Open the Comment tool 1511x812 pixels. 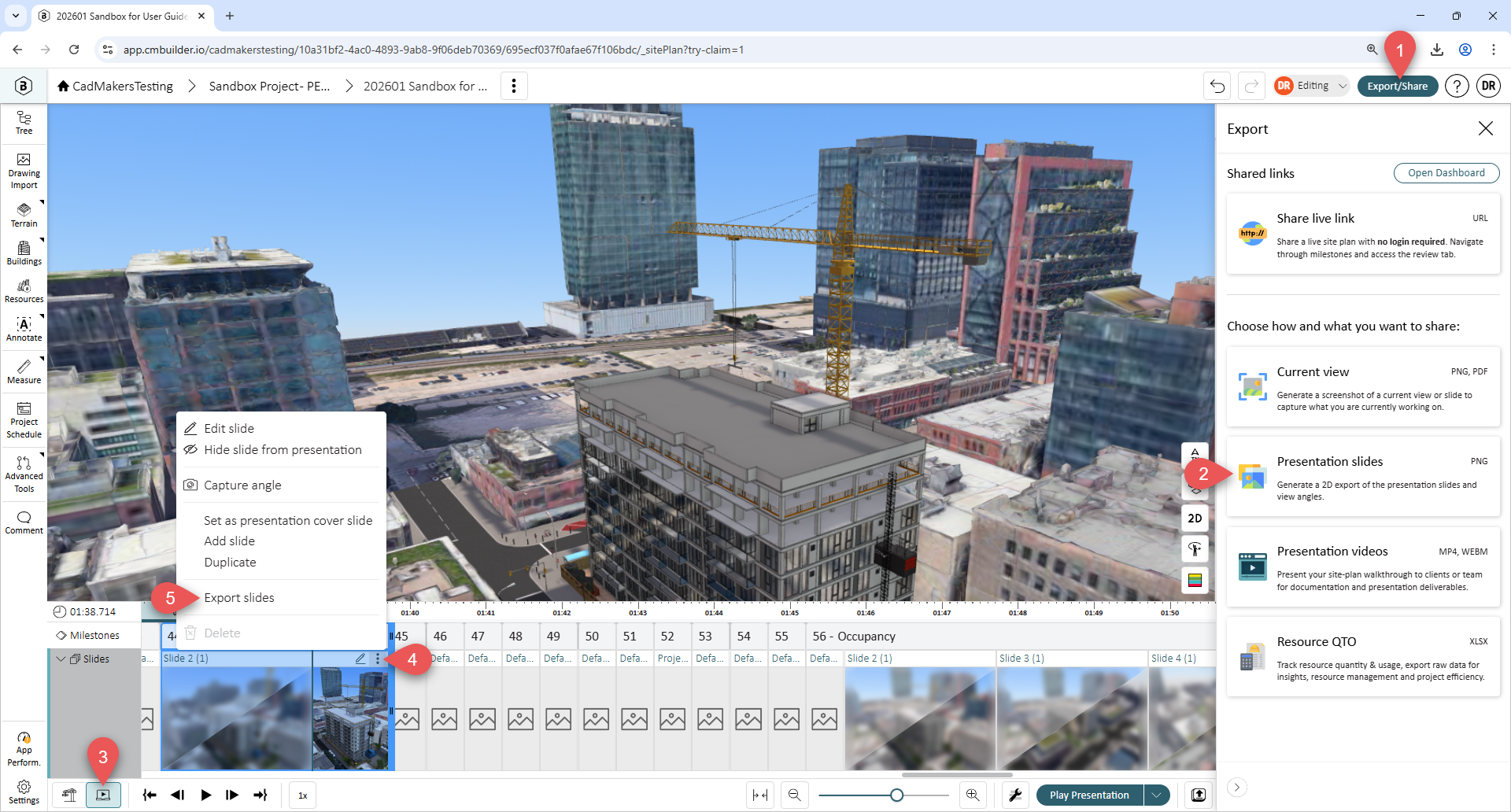click(x=24, y=522)
